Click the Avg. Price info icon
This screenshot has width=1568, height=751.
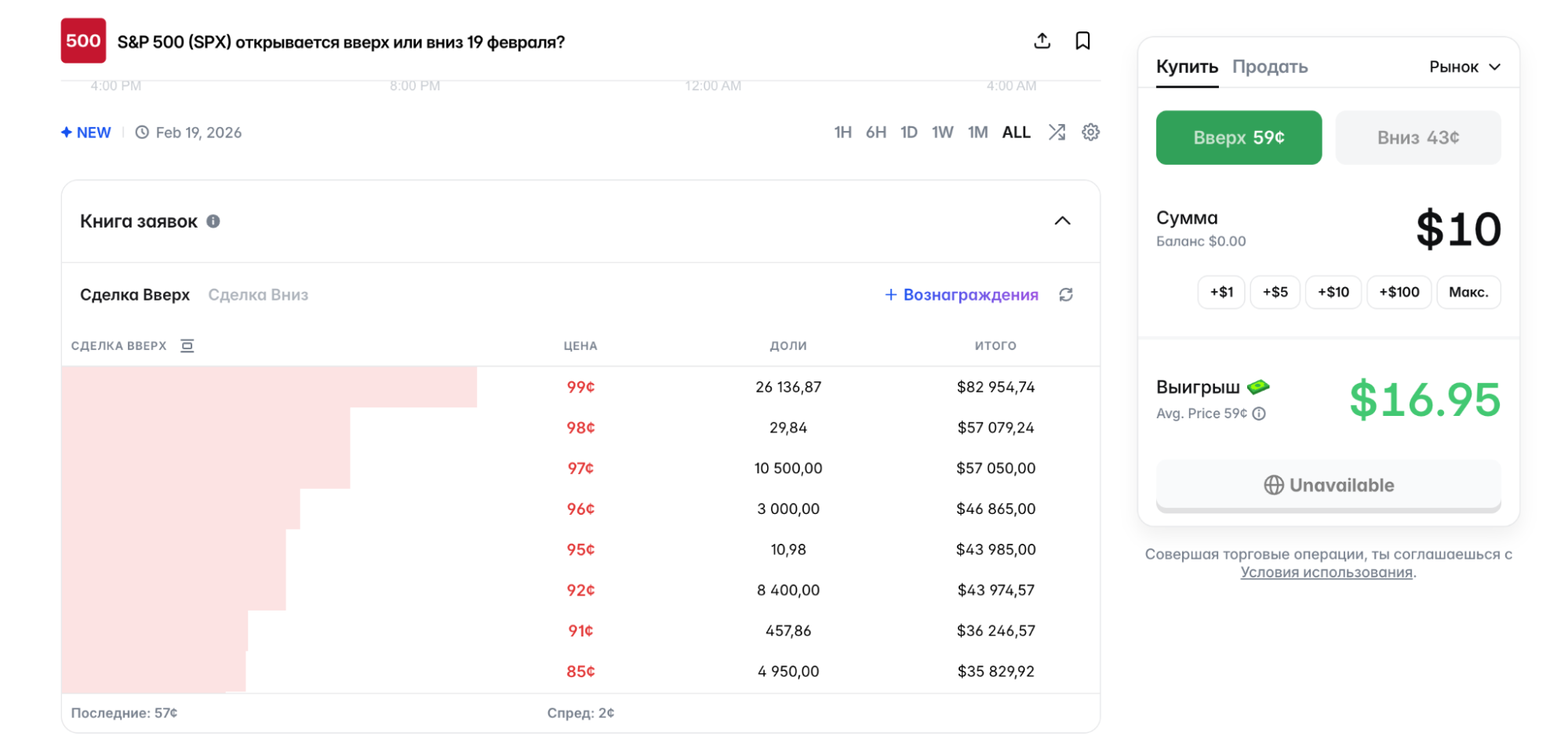(1259, 414)
